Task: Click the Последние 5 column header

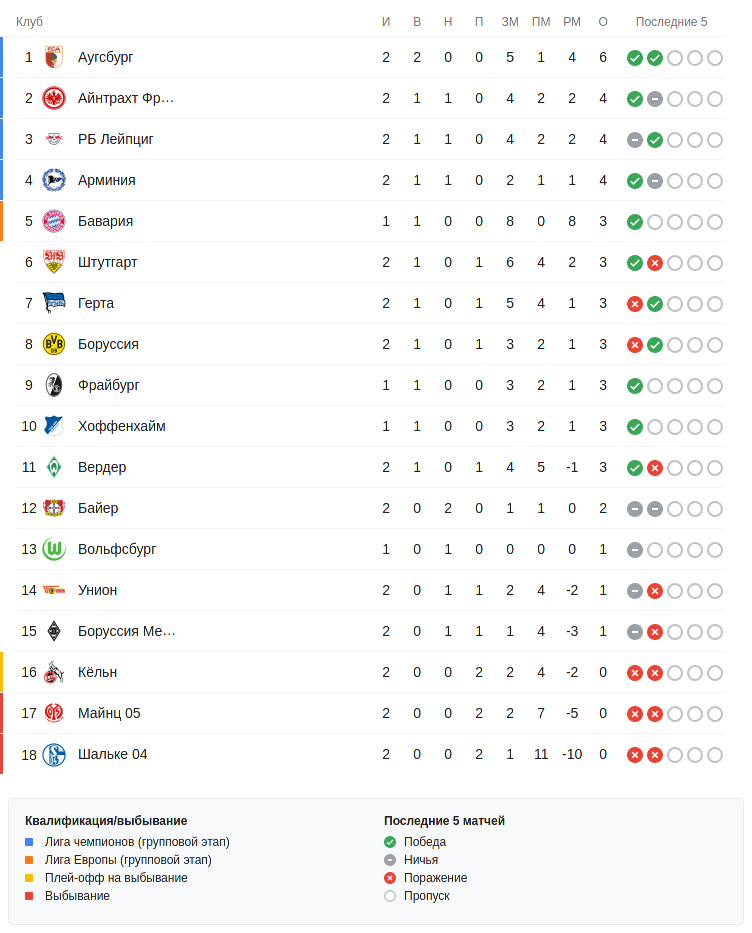Action: 671,22
